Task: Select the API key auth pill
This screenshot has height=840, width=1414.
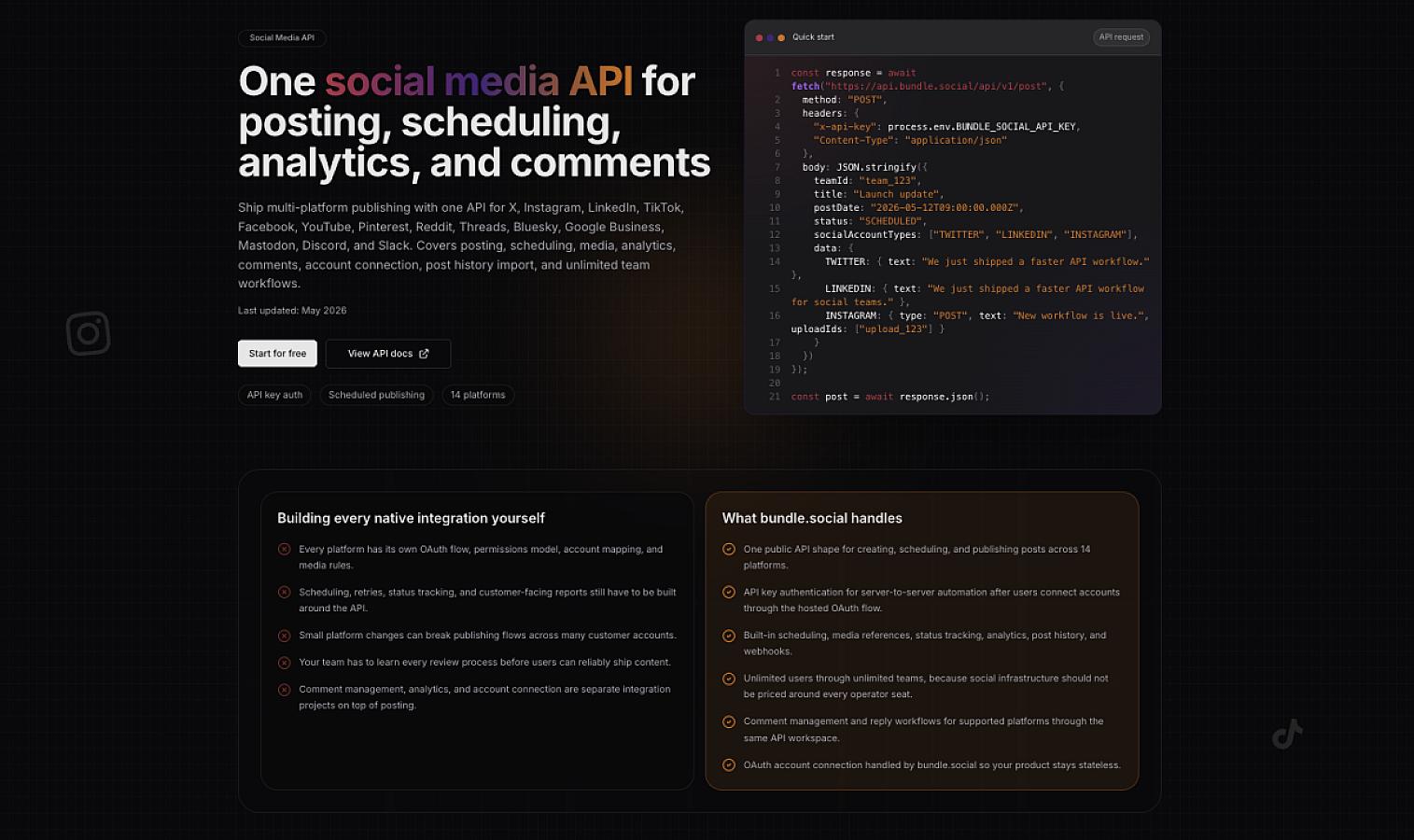Action: (x=274, y=395)
